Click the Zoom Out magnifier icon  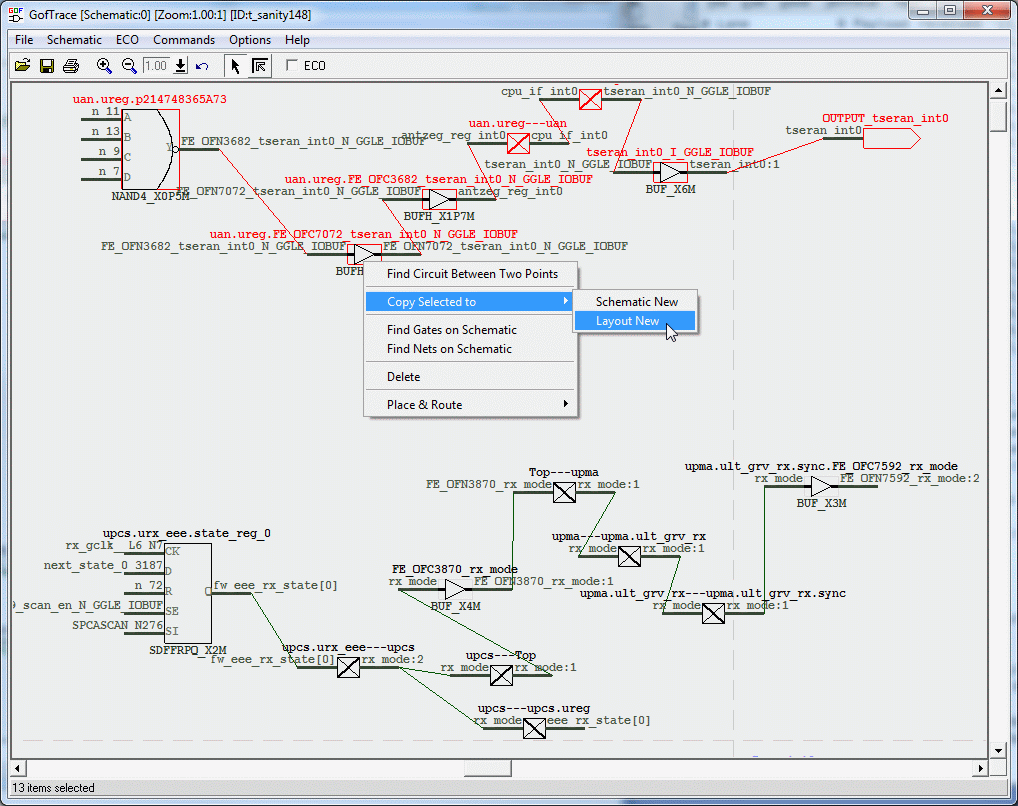pos(129,66)
